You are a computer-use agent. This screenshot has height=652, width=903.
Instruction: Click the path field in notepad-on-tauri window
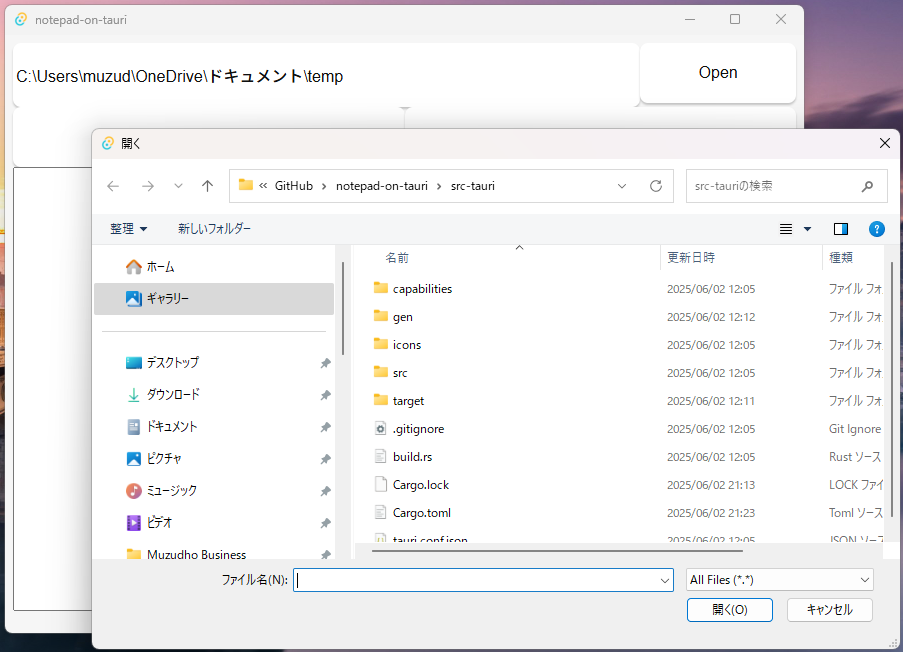(x=326, y=75)
